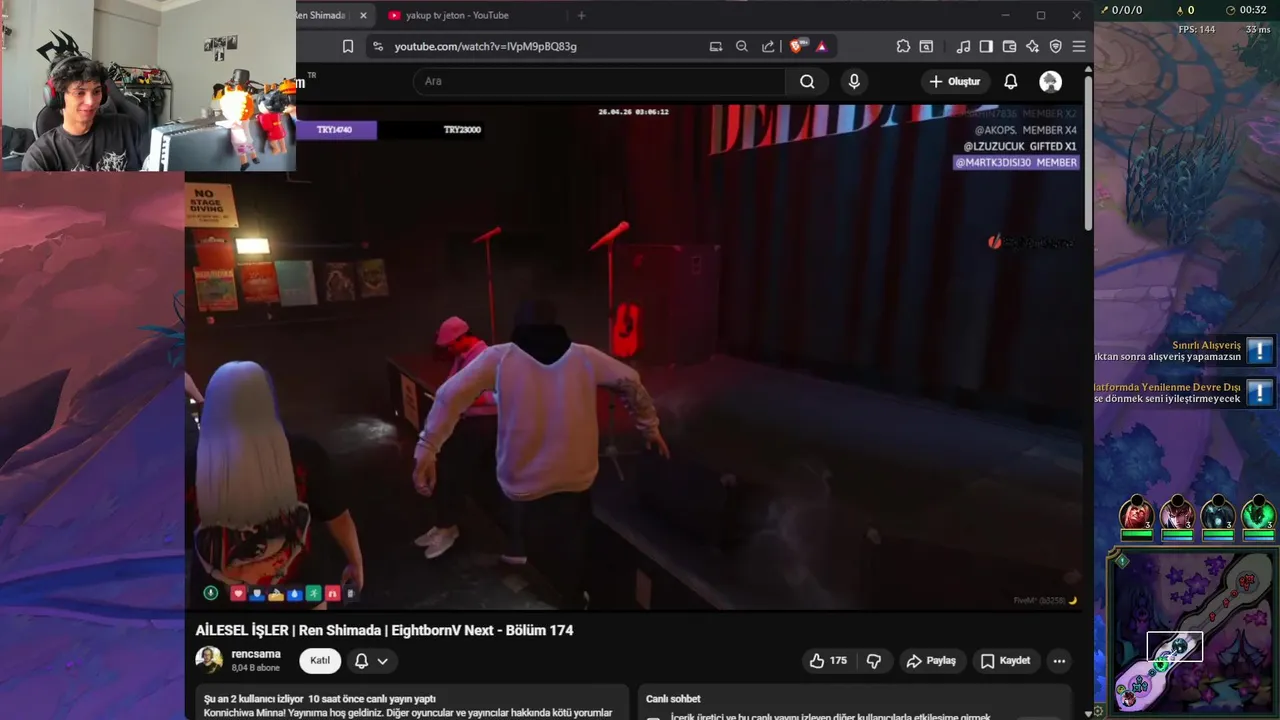The height and width of the screenshot is (720, 1280).
Task: Like the video with 175 likes
Action: [x=828, y=660]
